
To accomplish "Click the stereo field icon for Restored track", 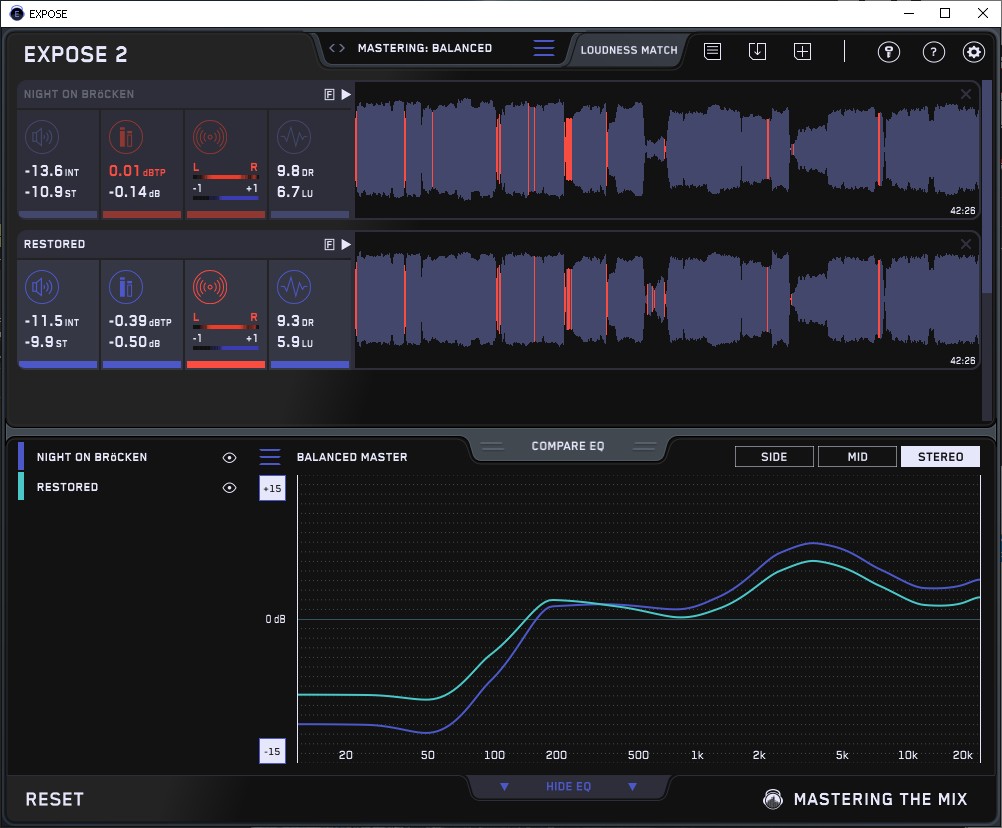I will coord(210,287).
